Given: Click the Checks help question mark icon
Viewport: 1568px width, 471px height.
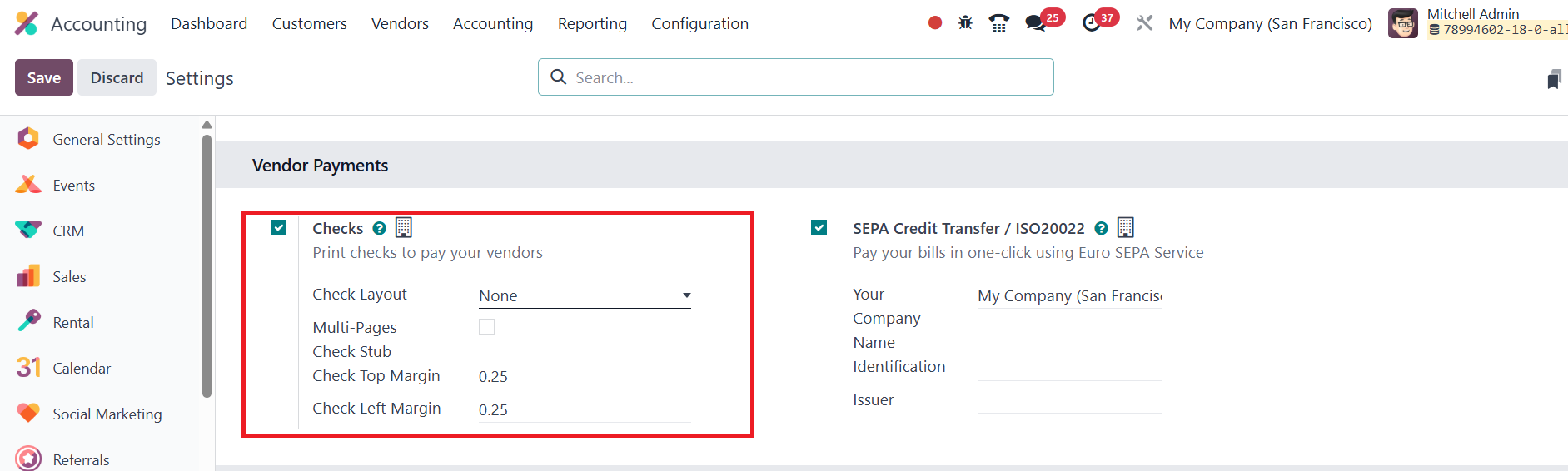Looking at the screenshot, I should pyautogui.click(x=380, y=228).
